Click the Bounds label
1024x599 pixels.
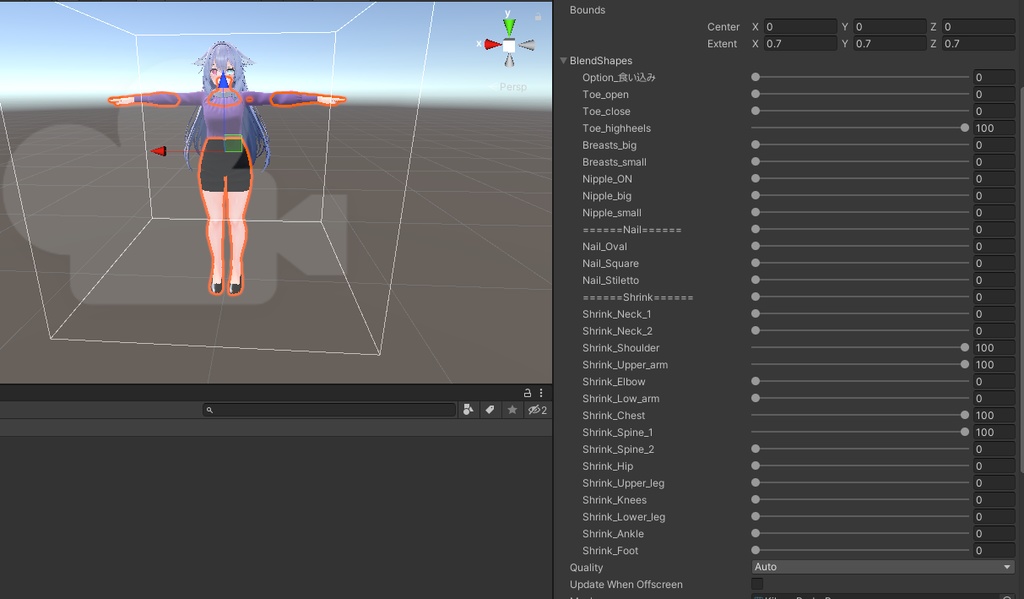tap(587, 10)
